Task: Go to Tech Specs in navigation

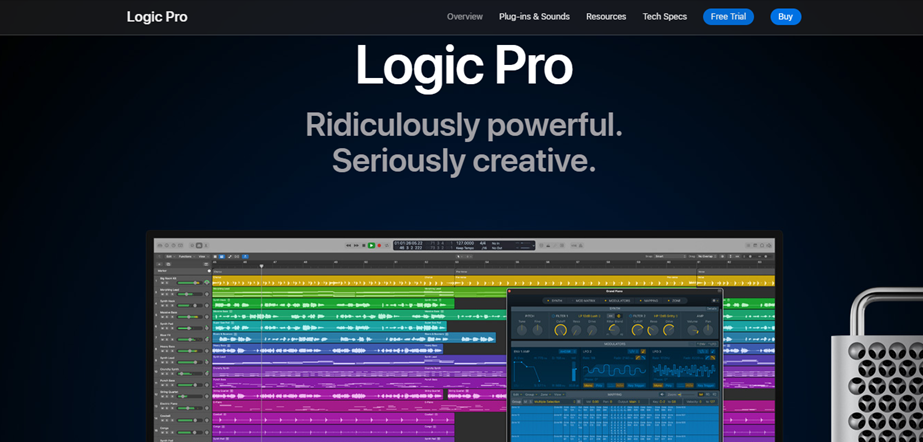Action: (x=664, y=17)
